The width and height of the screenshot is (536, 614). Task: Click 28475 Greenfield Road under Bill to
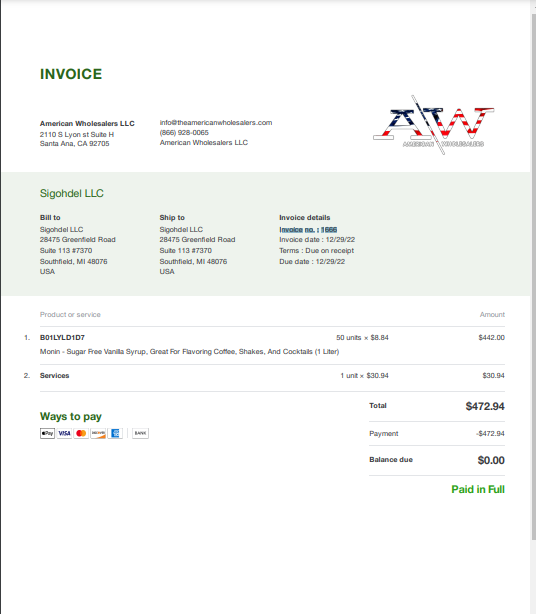[78, 240]
